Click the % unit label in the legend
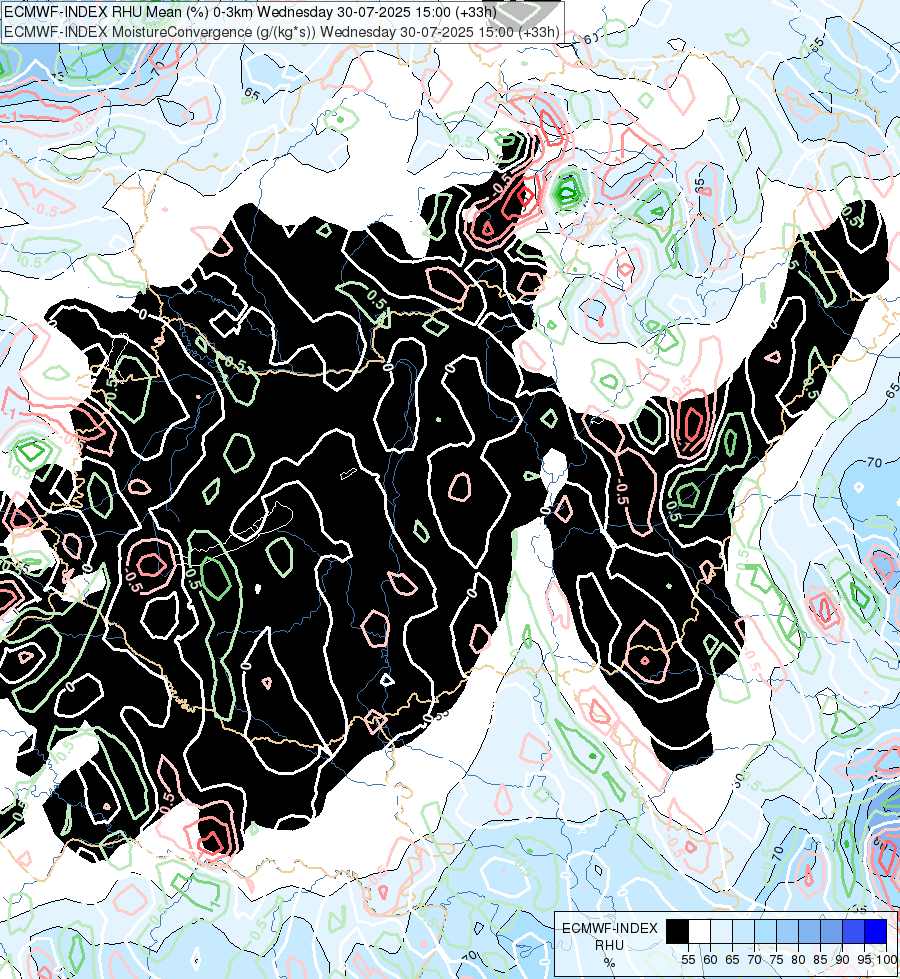Screen dimensions: 900x979 610,962
